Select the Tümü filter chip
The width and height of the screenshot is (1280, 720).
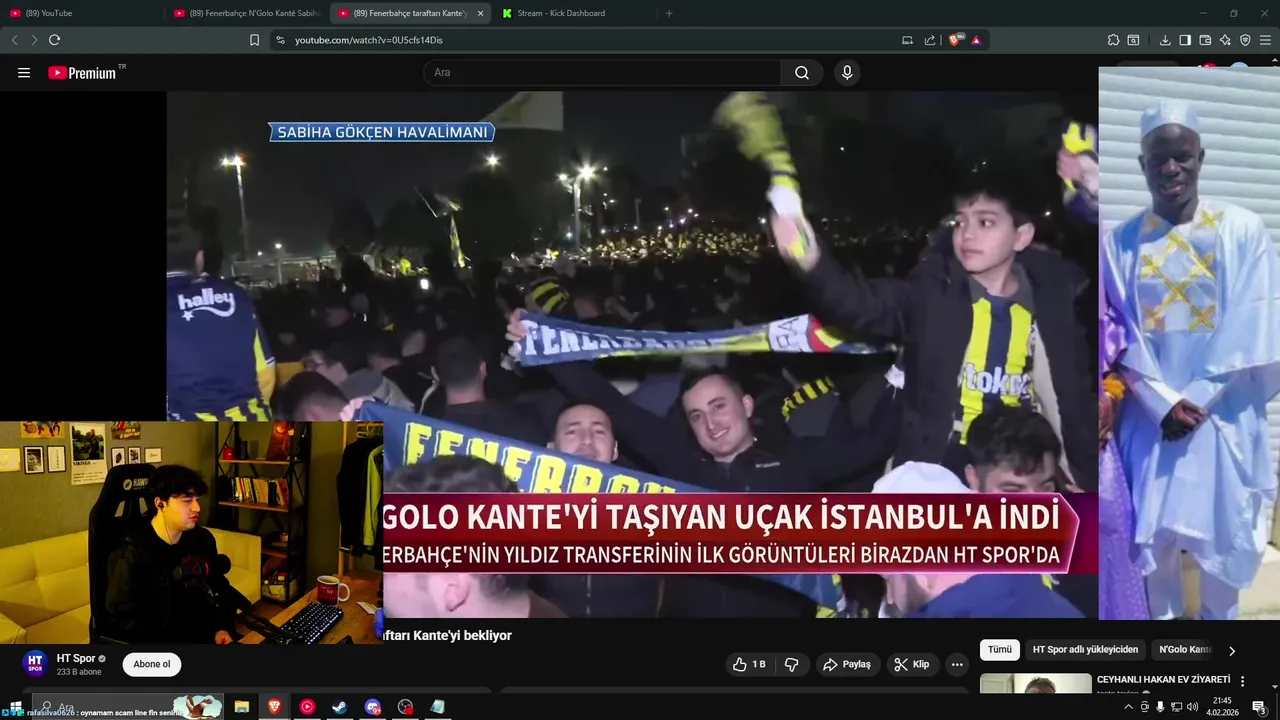[x=1000, y=650]
